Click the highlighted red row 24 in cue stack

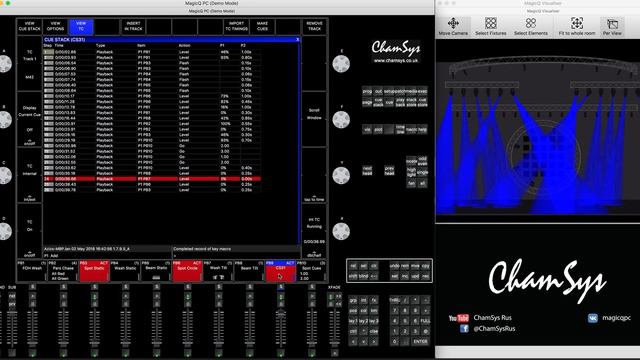[152, 179]
